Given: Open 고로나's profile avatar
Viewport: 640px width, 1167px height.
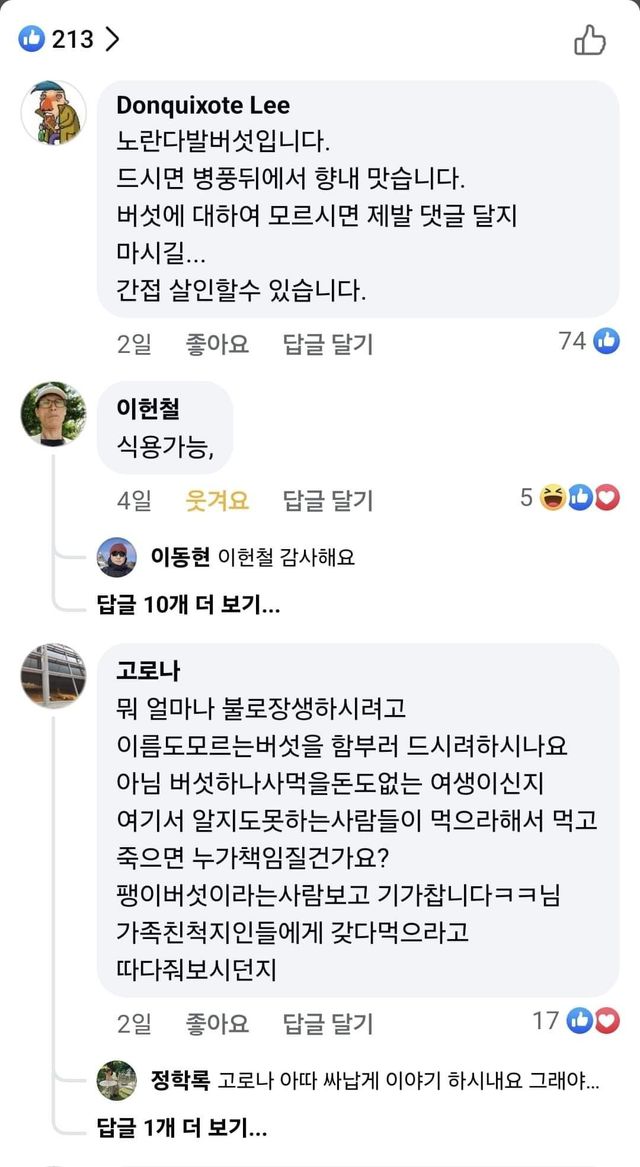Looking at the screenshot, I should pos(53,676).
